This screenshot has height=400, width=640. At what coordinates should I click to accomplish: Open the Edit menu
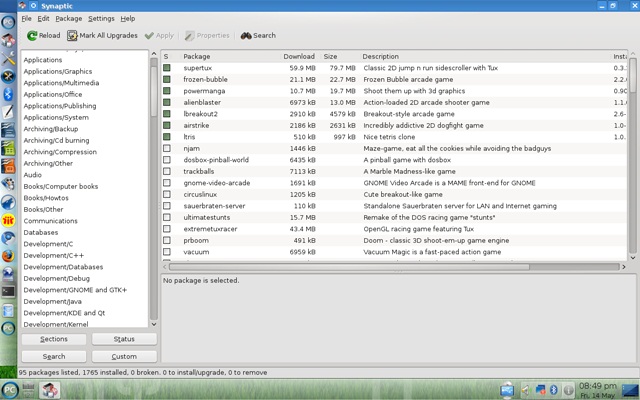pos(43,18)
